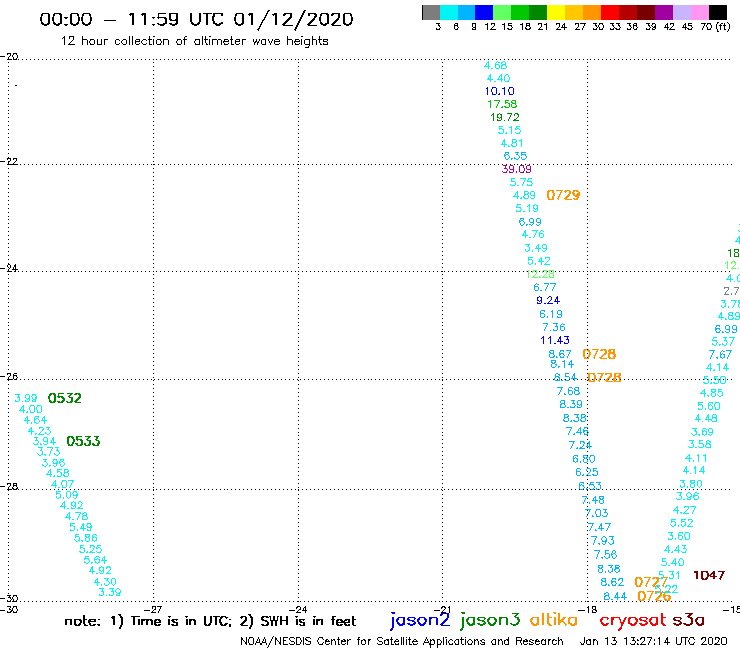Click the 7.03 wave height value

[x=597, y=513]
